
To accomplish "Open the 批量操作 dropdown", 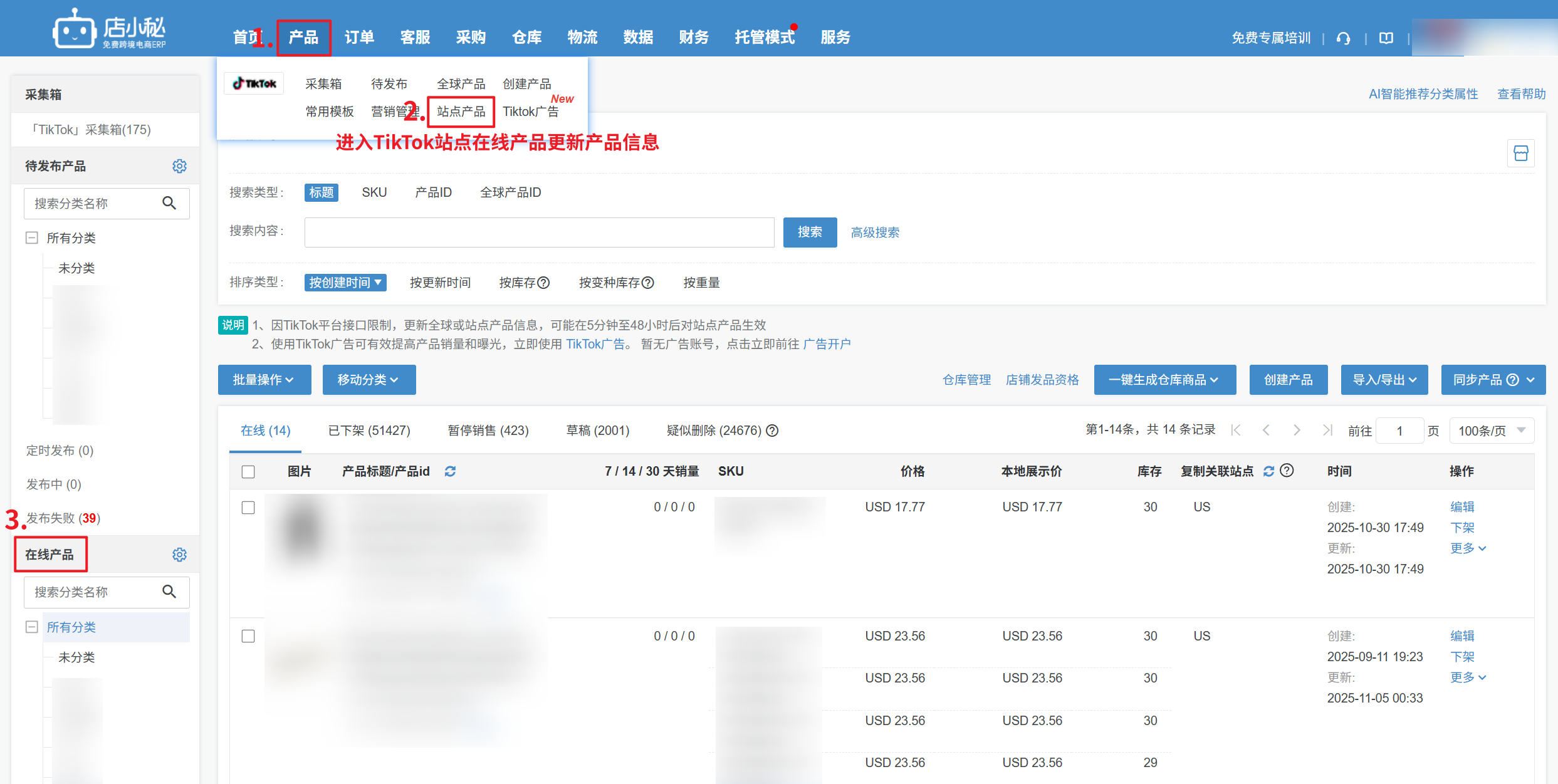I will pyautogui.click(x=264, y=380).
